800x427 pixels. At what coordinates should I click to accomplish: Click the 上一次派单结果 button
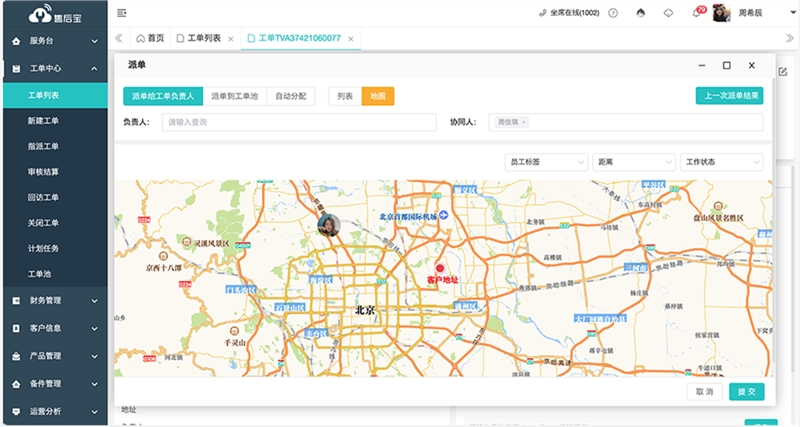coord(729,96)
